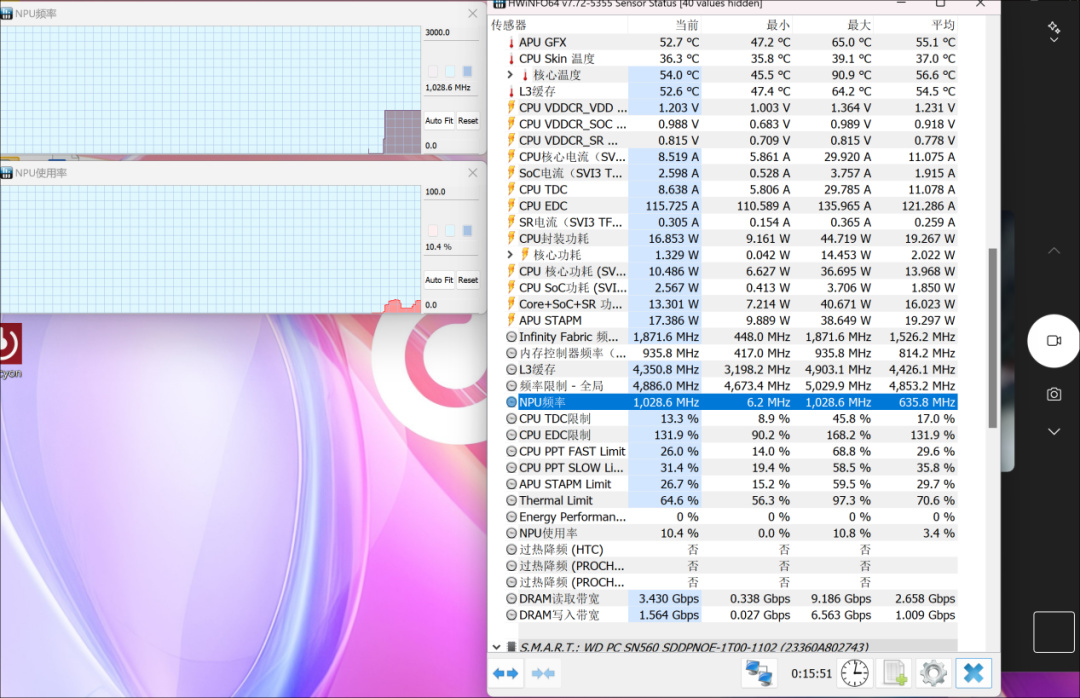Click circle icon on highlighted NPU频率 row
This screenshot has width=1080, height=698.
click(x=511, y=402)
